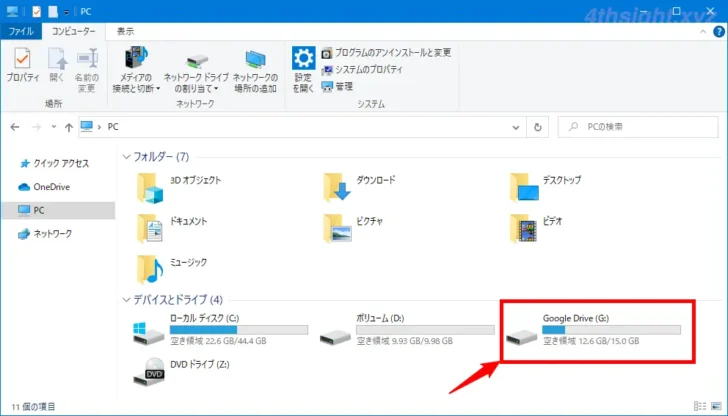Viewport: 728px width, 416px height.
Task: Click the Google Drive G: usage bar
Action: (611, 330)
